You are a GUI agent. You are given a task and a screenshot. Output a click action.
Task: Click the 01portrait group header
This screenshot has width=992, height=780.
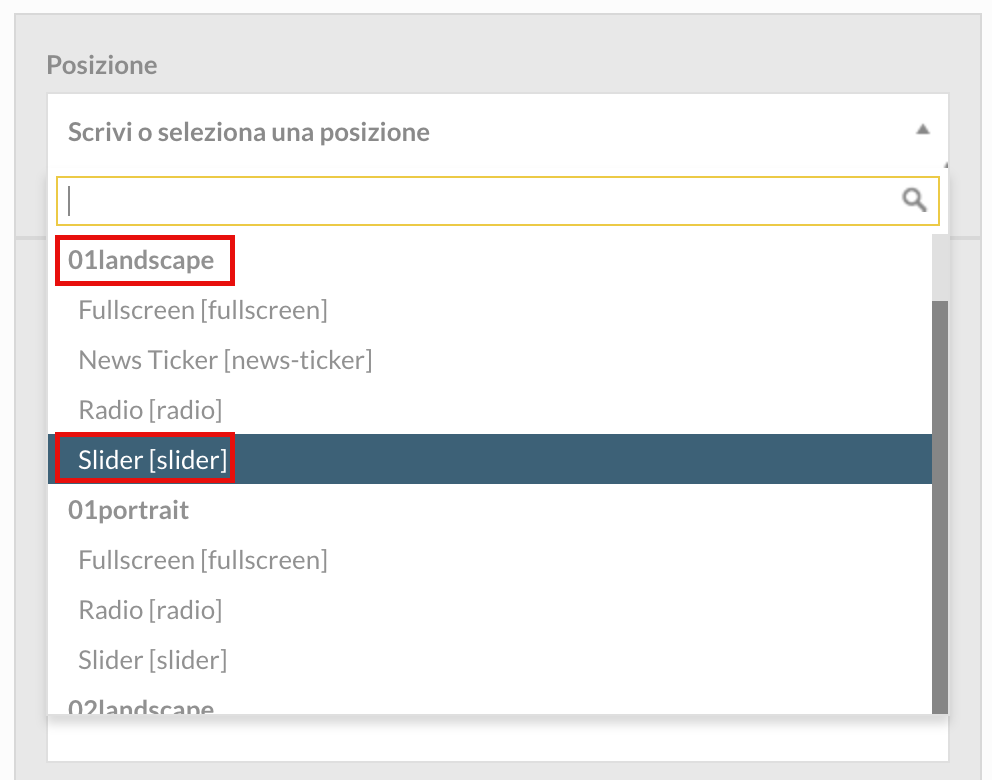click(128, 510)
